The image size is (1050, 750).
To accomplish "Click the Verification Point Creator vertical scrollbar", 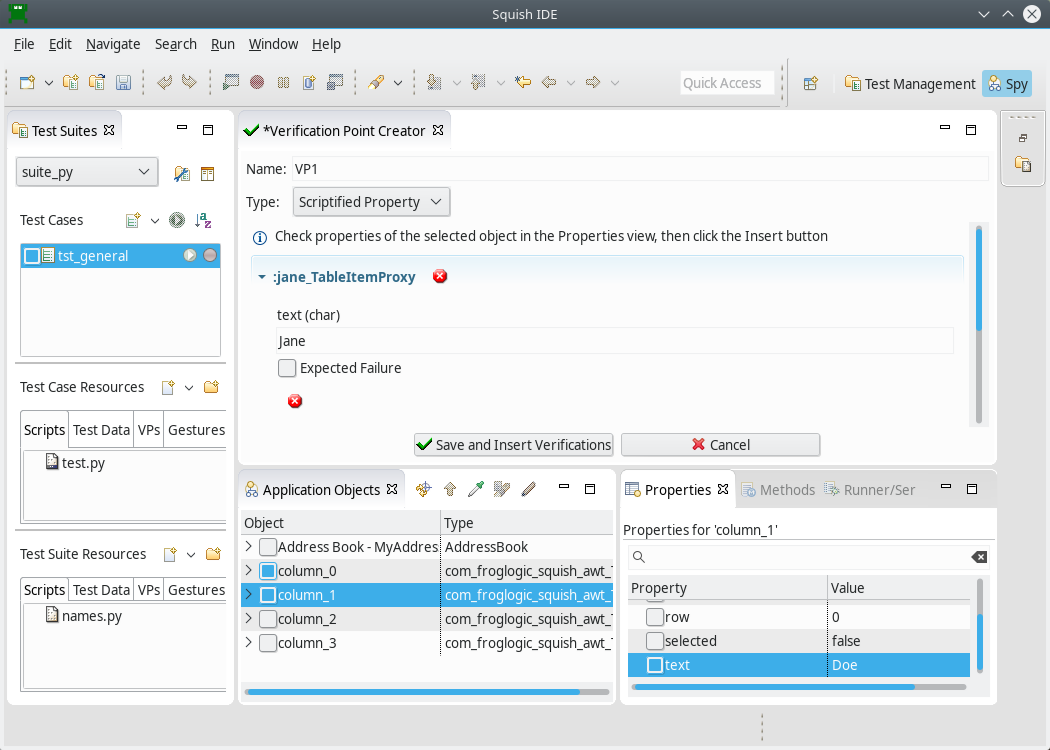I will point(978,324).
